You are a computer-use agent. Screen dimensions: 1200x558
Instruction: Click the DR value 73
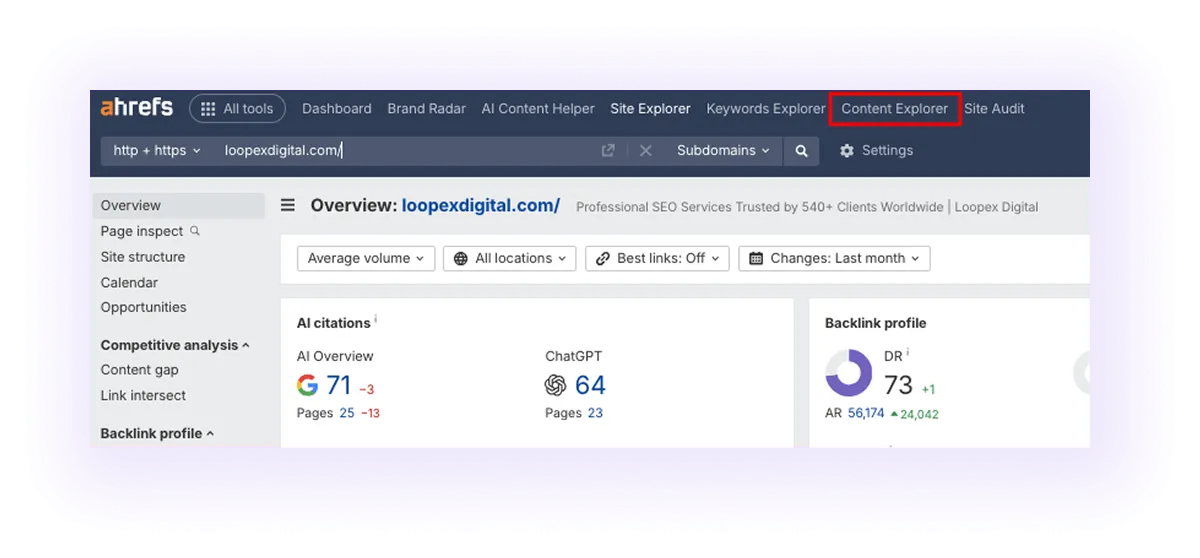click(899, 385)
